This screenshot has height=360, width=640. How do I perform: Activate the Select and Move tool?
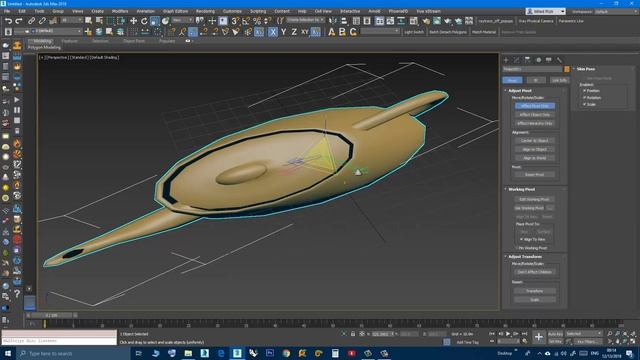(x=133, y=21)
